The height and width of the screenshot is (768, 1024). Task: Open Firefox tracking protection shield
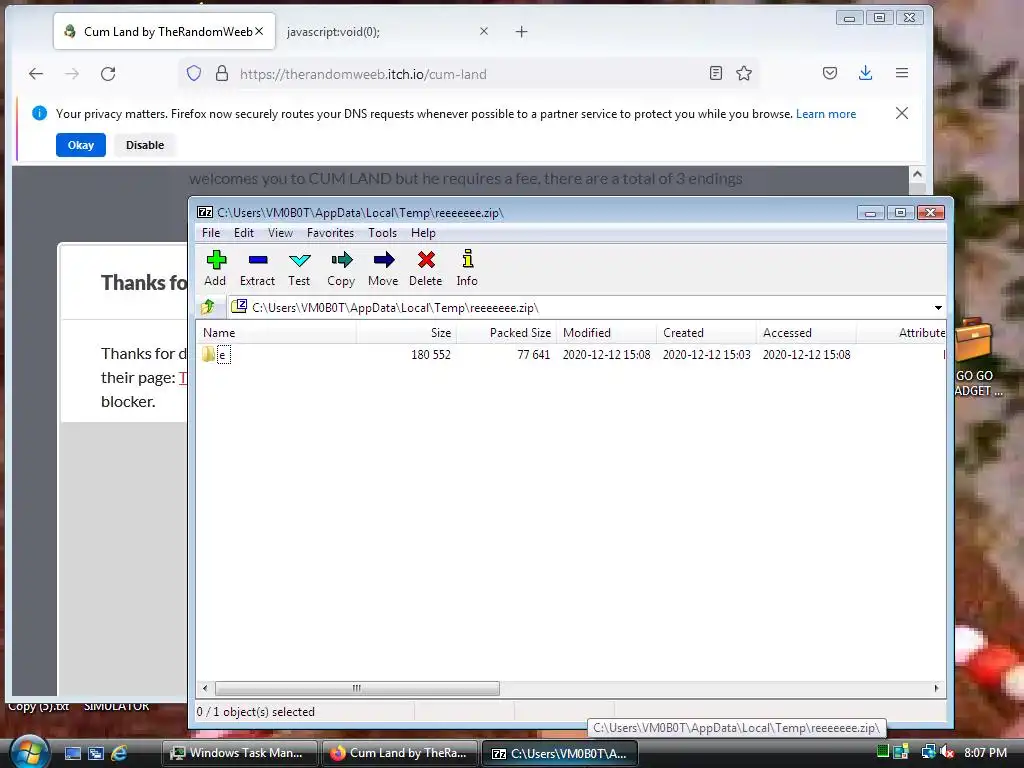(194, 73)
